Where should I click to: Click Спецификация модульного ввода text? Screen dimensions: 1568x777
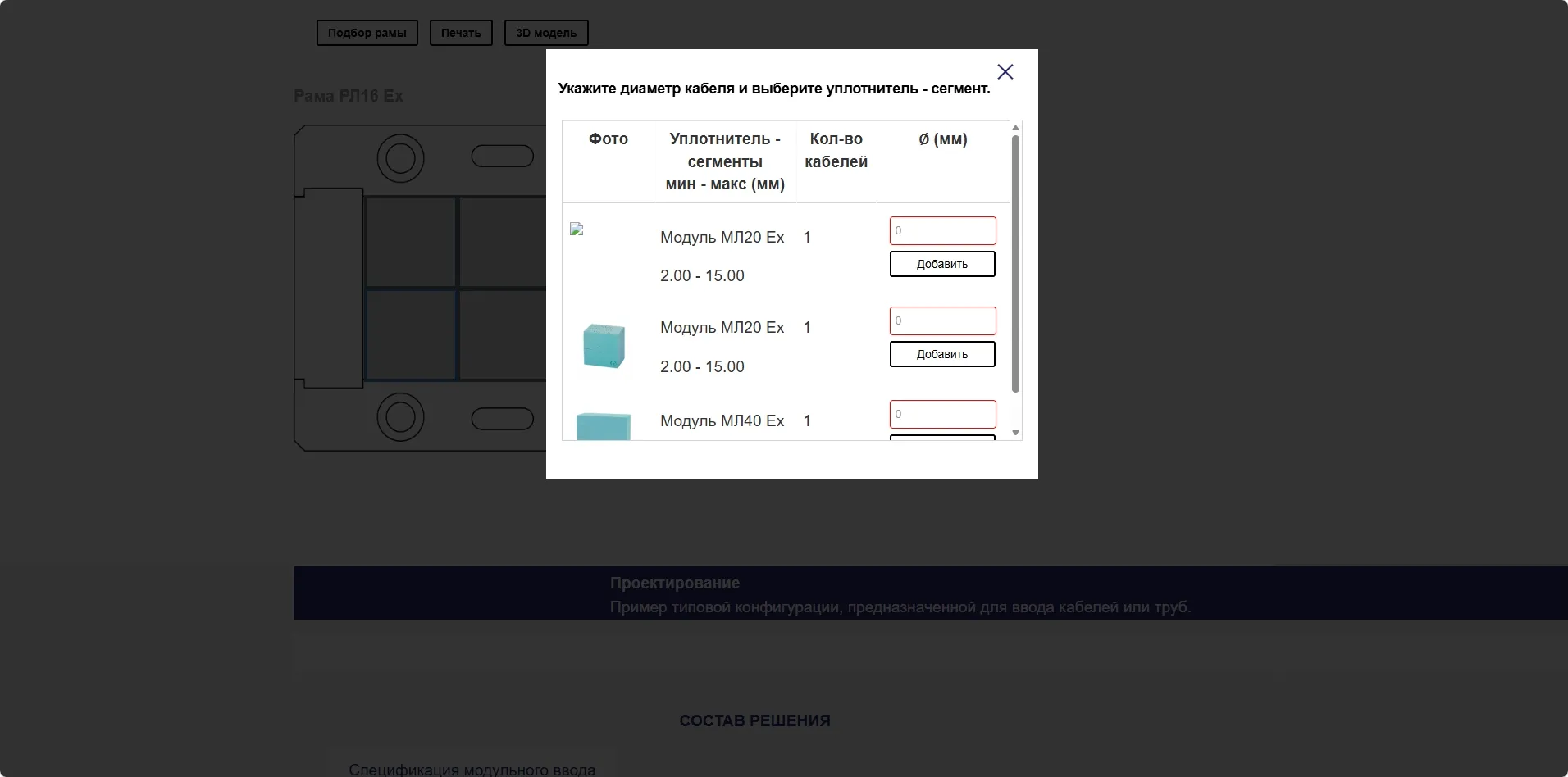click(x=472, y=770)
